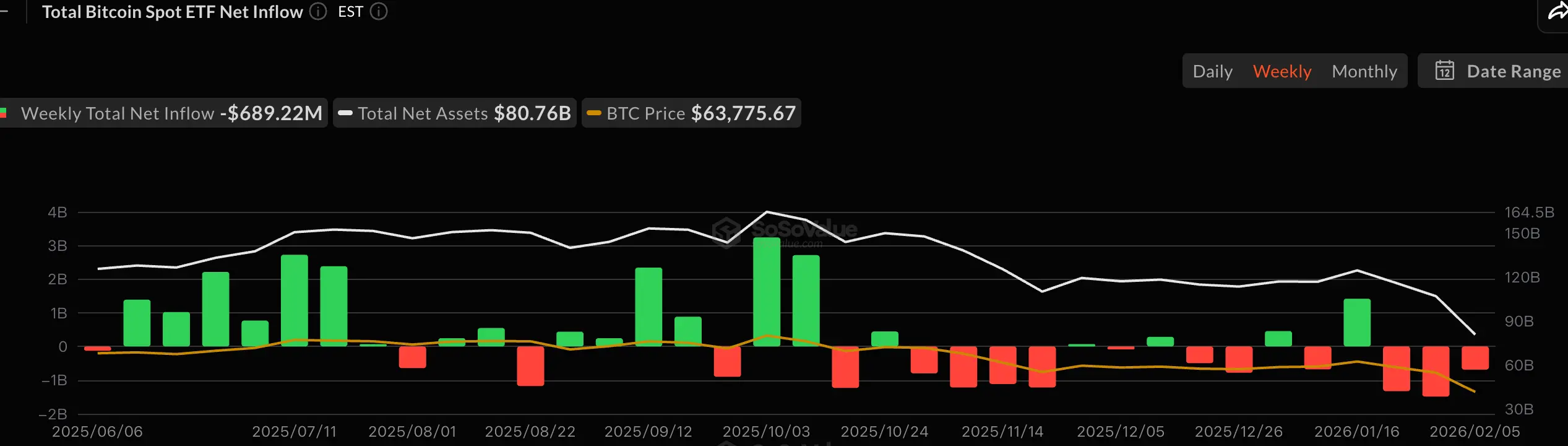Click the tallest green bar near 2025/10/03

(x=766, y=291)
